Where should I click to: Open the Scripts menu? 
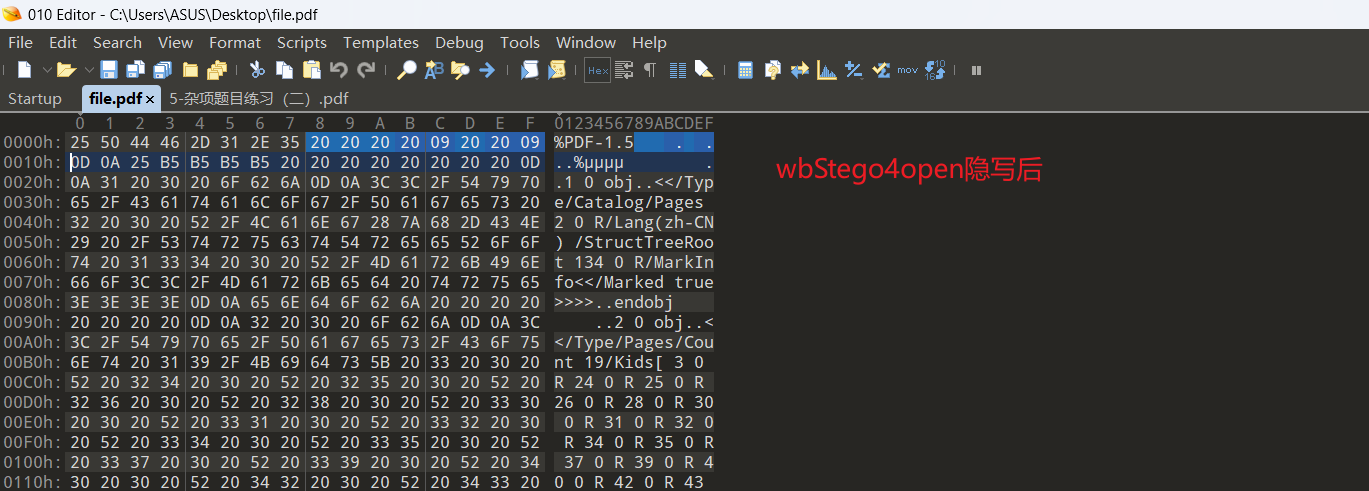301,42
